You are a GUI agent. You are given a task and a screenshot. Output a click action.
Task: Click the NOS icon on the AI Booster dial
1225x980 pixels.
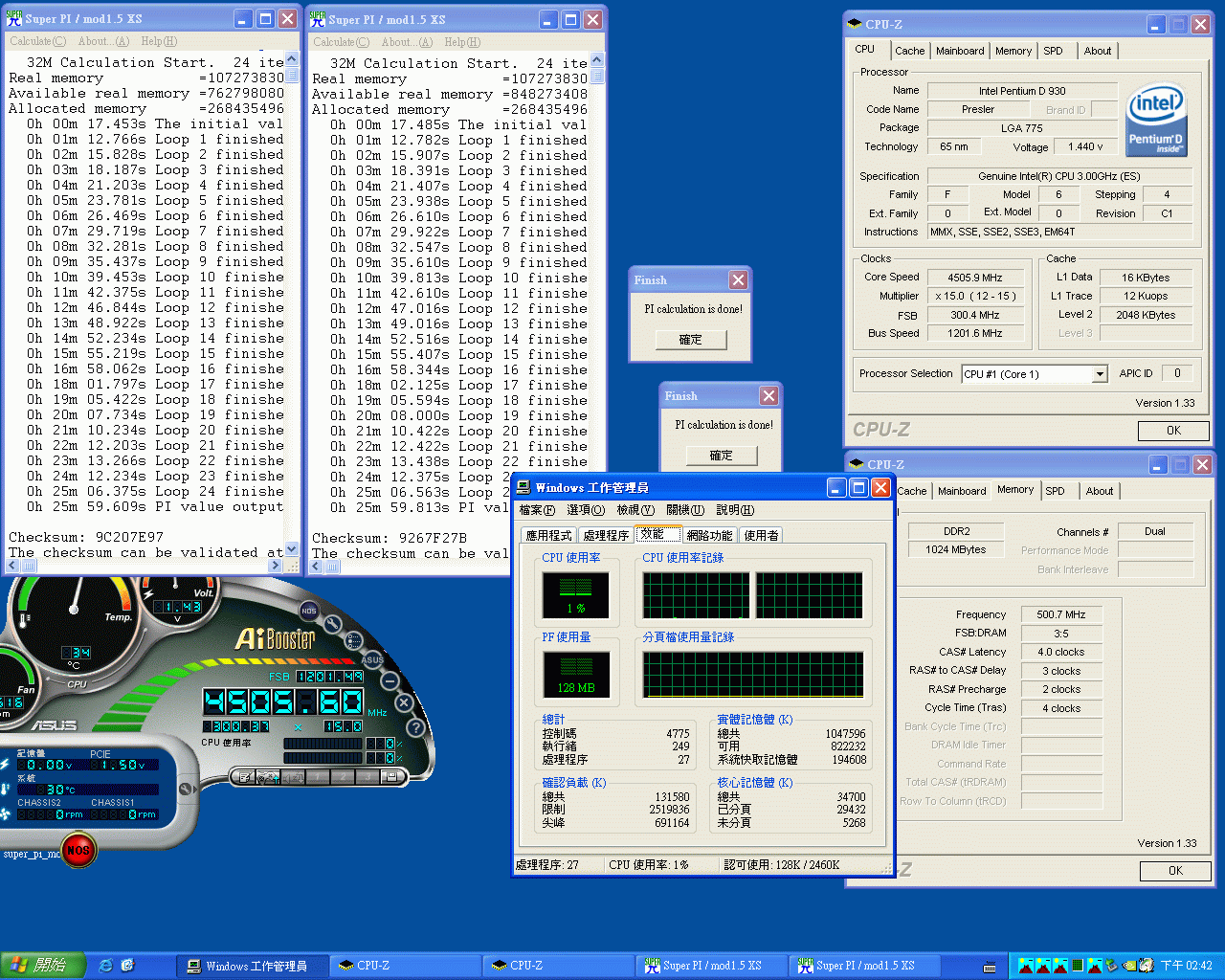[x=309, y=611]
